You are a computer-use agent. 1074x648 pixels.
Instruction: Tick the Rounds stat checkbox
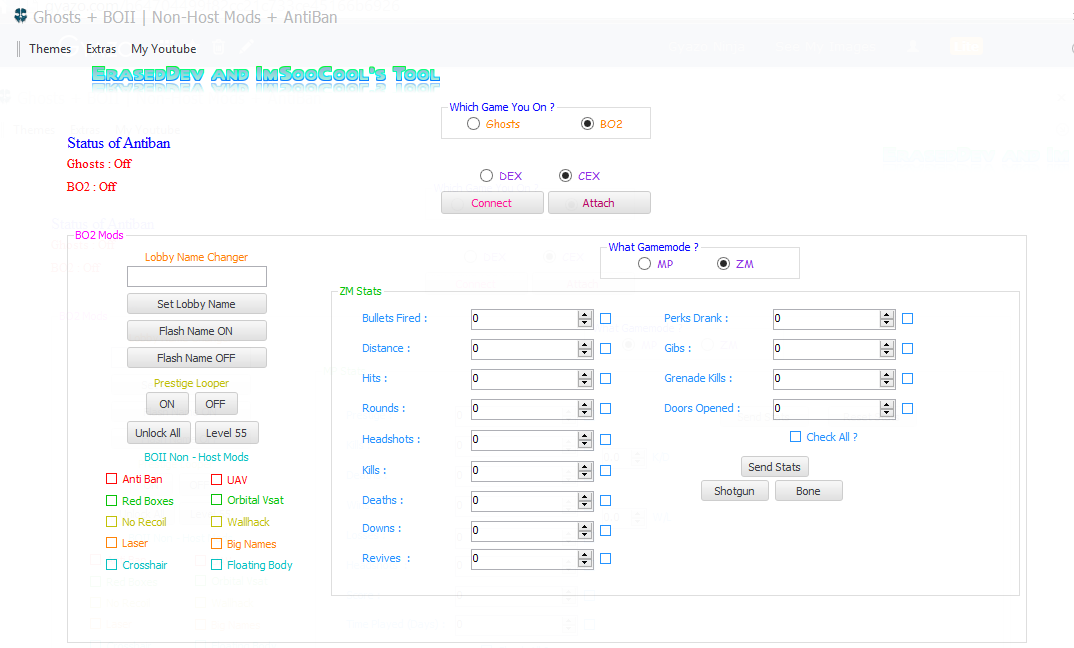pyautogui.click(x=605, y=408)
